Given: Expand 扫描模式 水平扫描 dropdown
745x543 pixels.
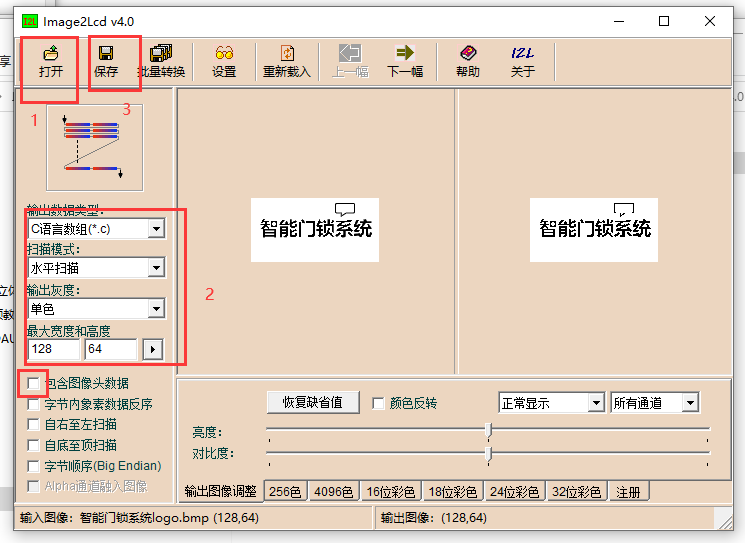Looking at the screenshot, I should click(x=156, y=268).
